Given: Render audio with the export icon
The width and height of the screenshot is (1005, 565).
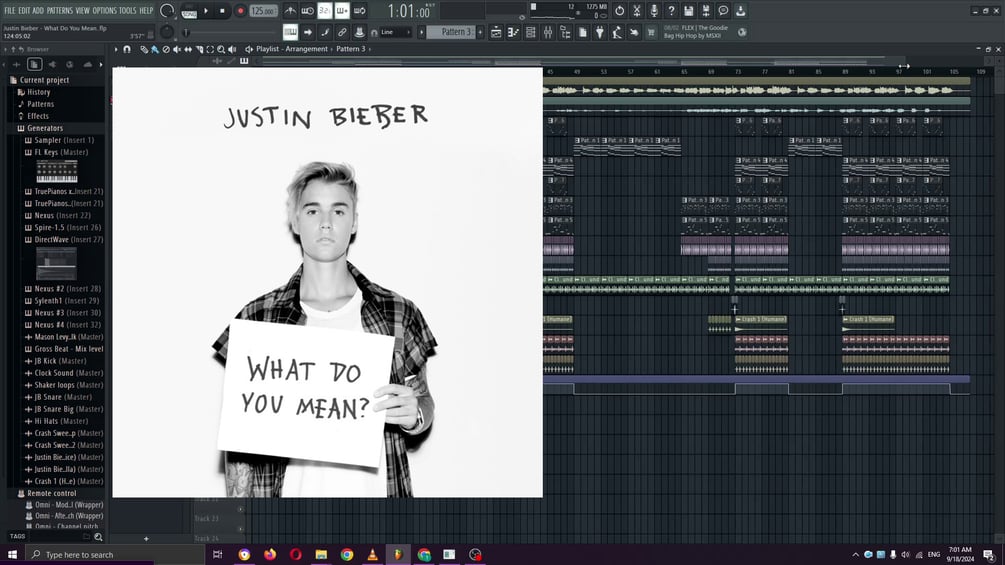Looking at the screenshot, I should point(706,11).
